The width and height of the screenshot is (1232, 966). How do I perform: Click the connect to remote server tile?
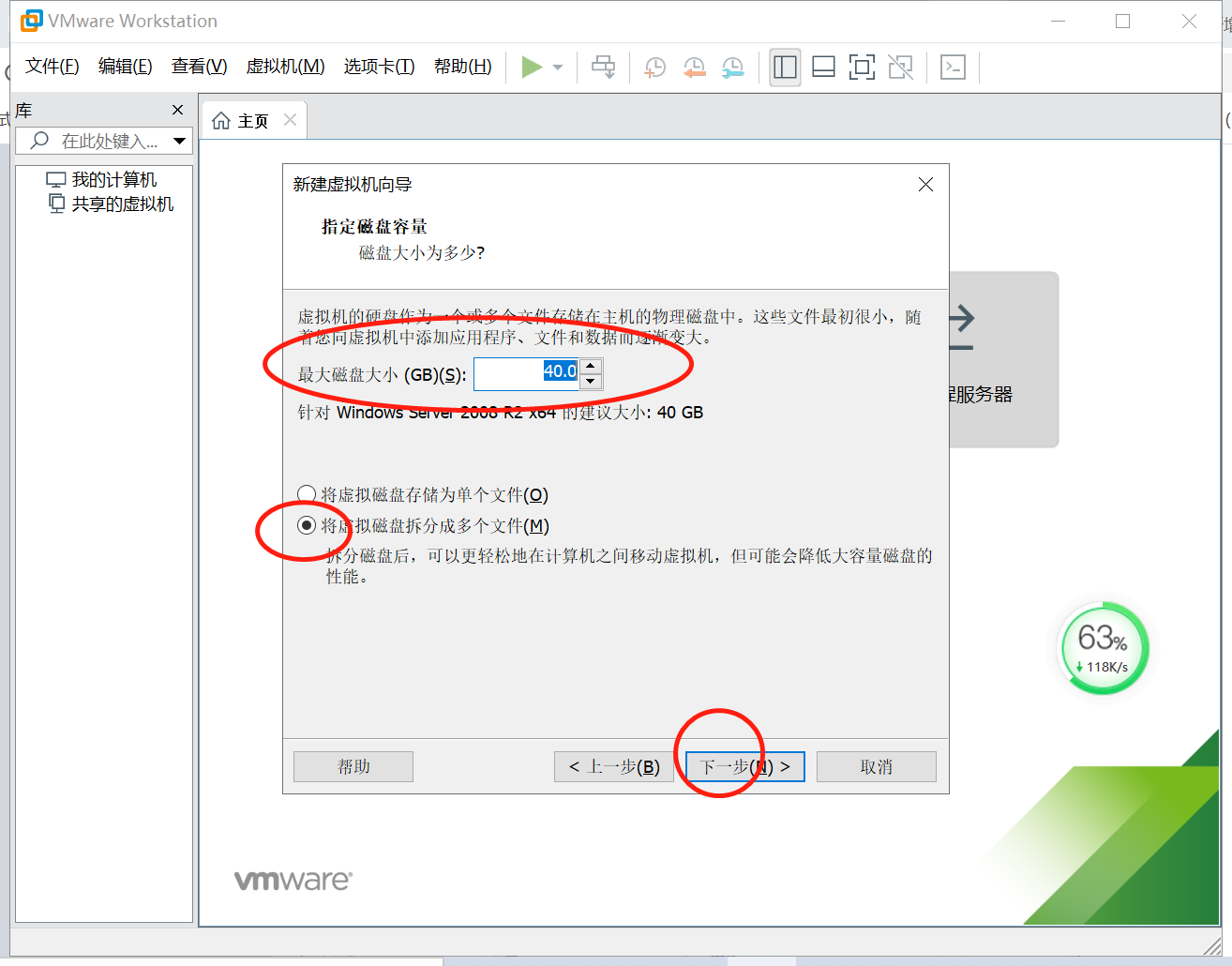[1004, 359]
